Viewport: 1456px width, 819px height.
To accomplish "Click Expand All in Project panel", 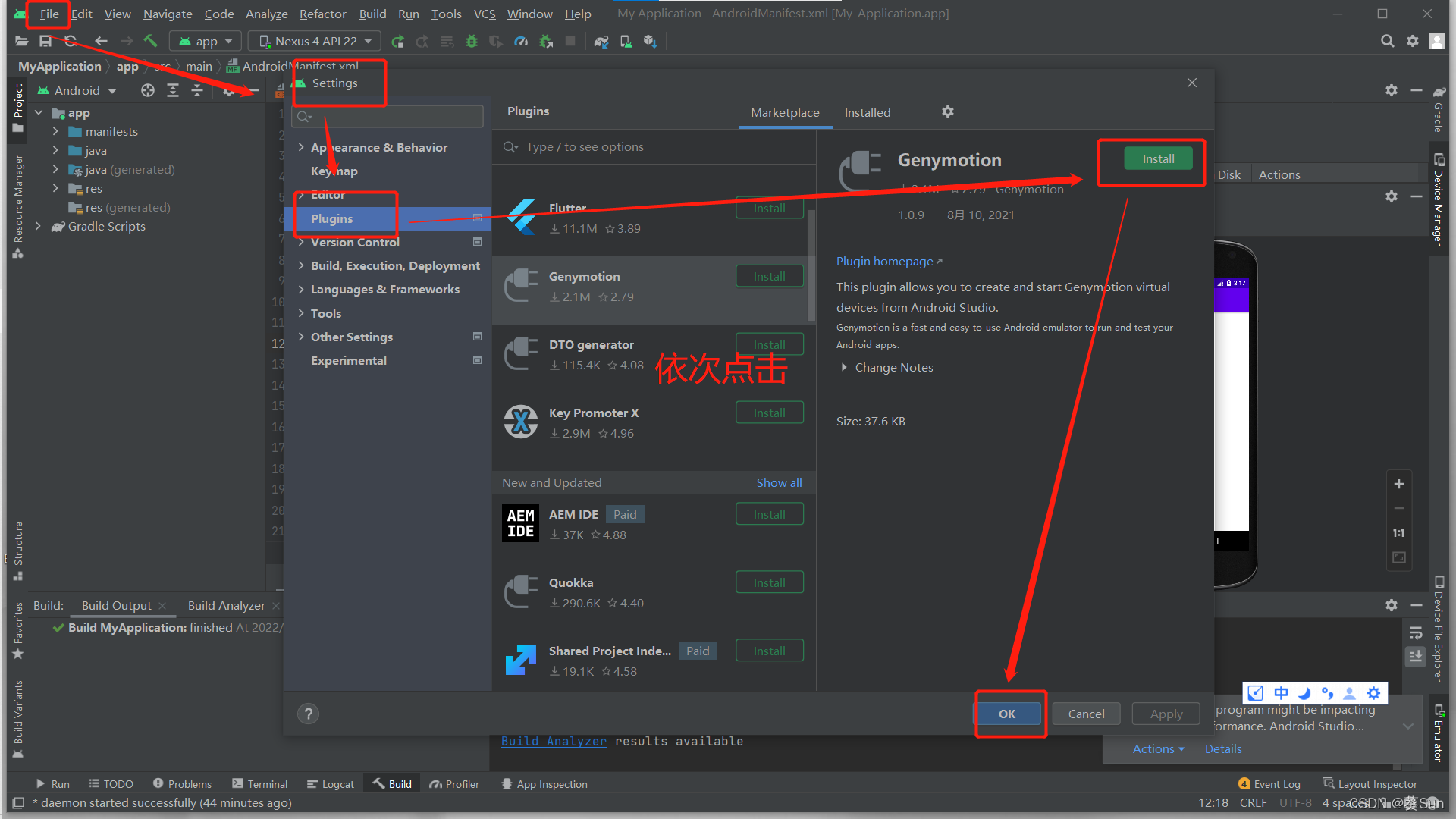I will (173, 90).
